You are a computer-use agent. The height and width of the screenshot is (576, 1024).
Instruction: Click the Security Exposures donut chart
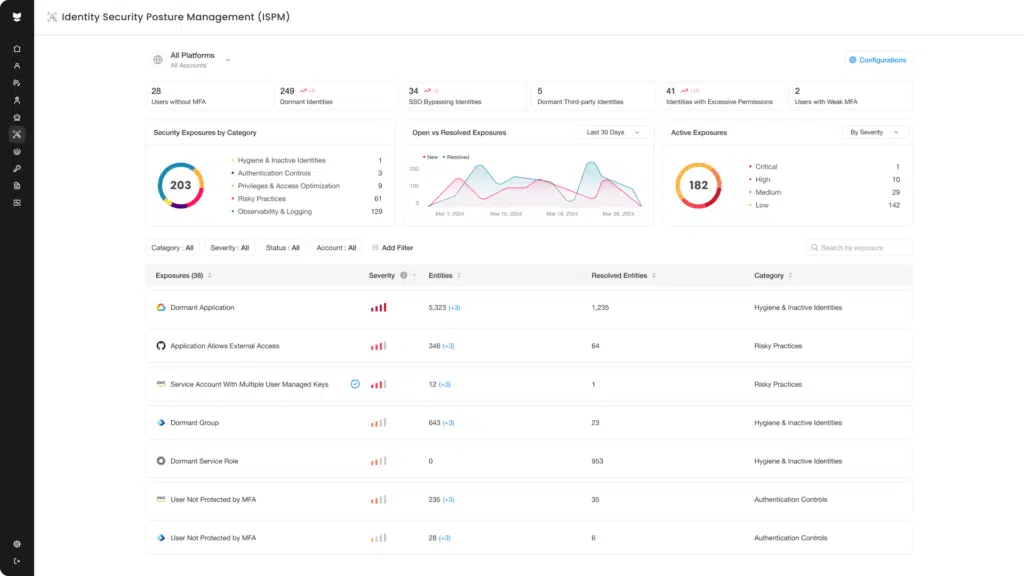(x=180, y=185)
